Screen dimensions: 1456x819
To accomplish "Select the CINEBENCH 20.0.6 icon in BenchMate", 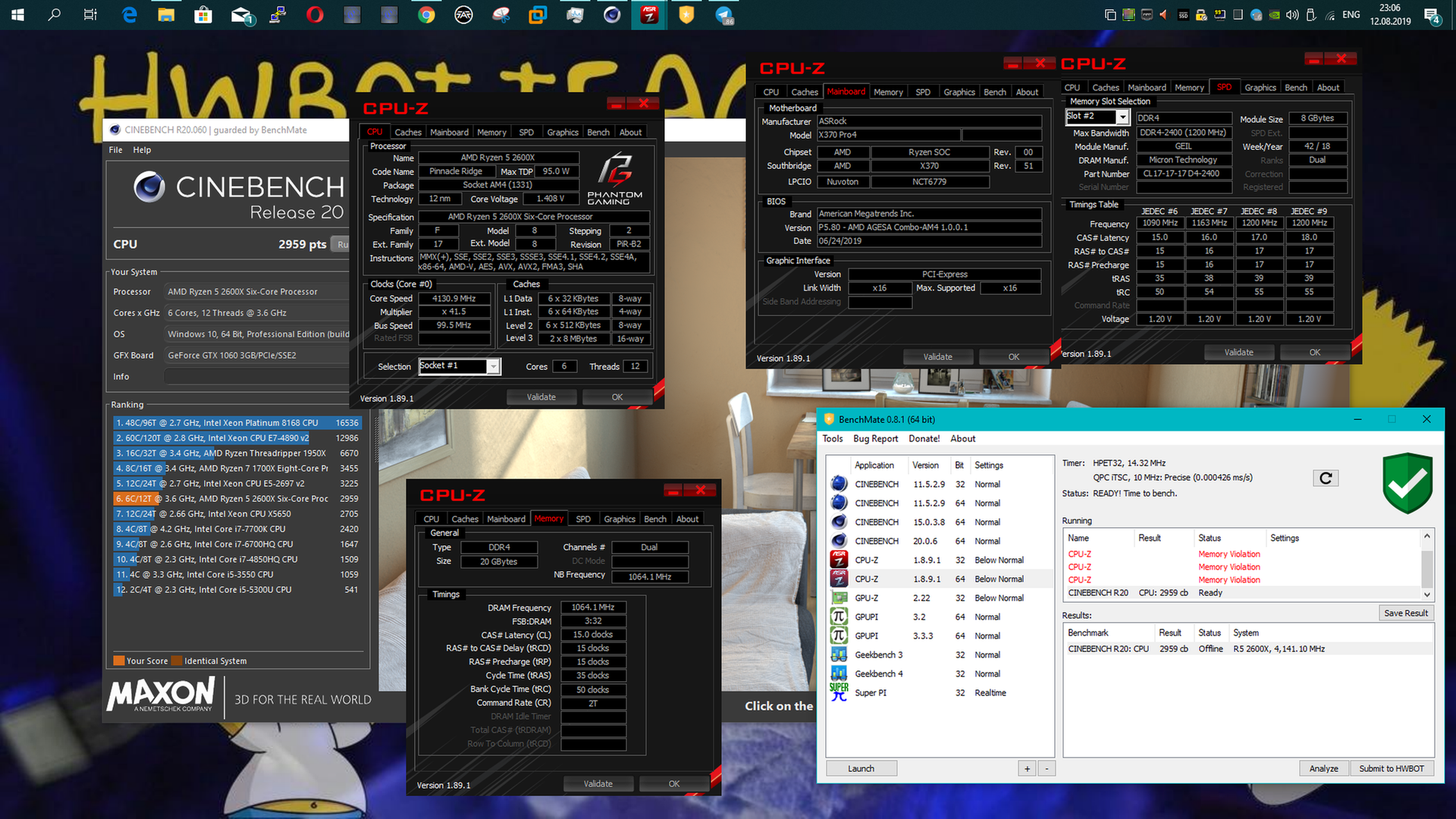I will point(839,541).
